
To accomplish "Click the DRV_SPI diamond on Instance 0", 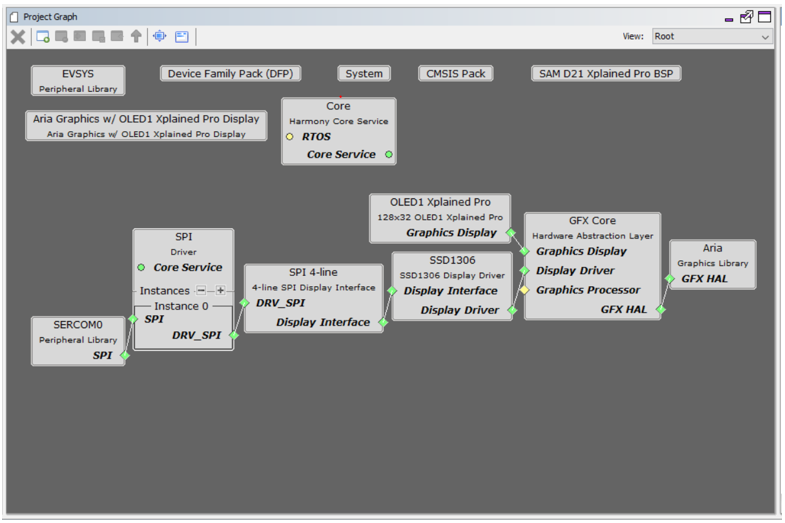I will pyautogui.click(x=234, y=335).
